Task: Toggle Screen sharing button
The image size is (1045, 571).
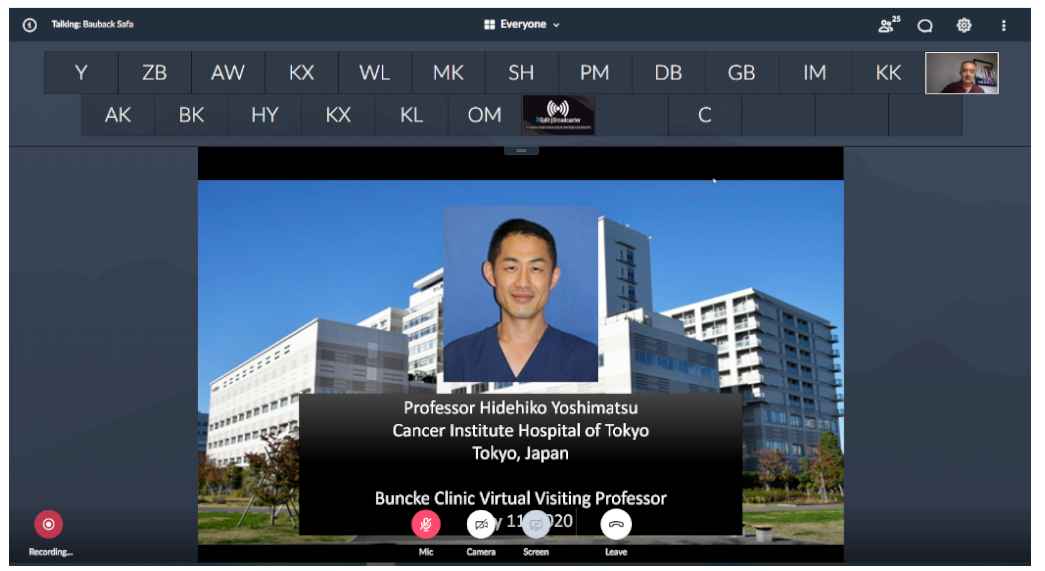Action: [x=536, y=524]
